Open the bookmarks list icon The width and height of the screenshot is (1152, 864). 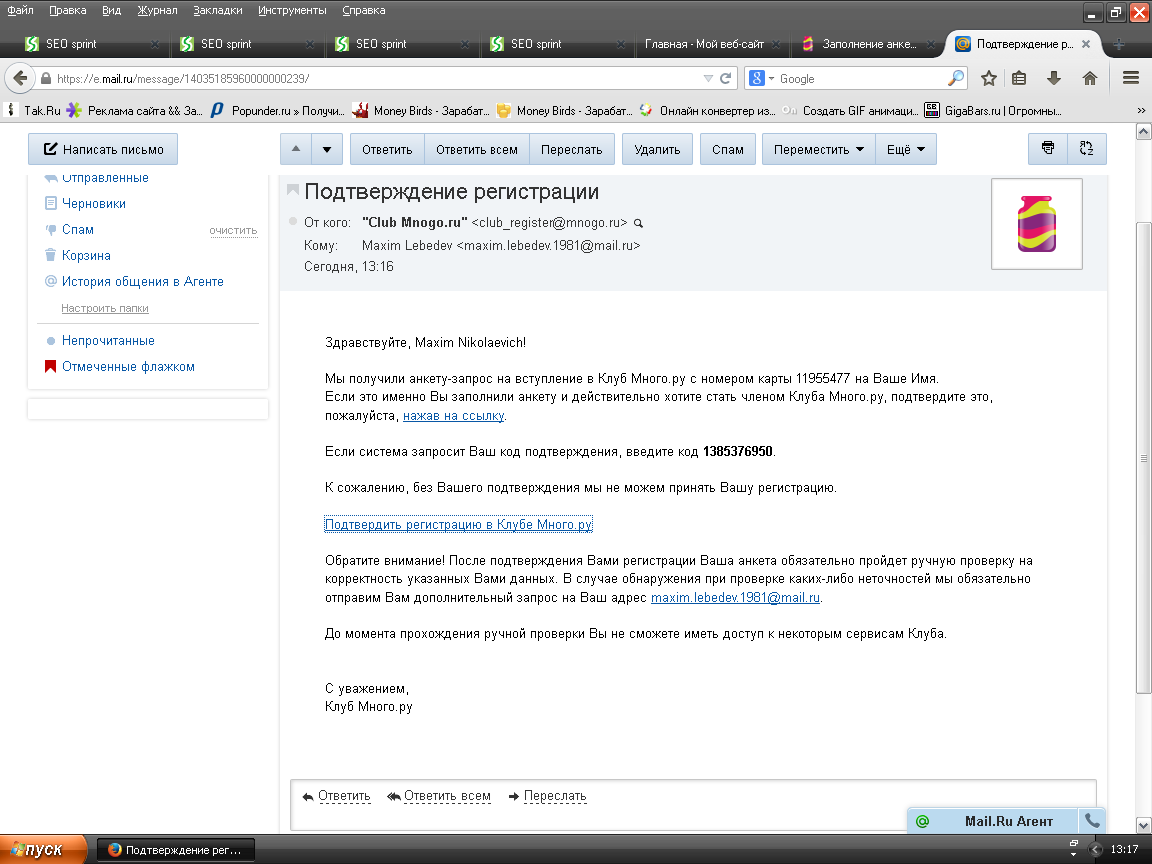(1019, 78)
